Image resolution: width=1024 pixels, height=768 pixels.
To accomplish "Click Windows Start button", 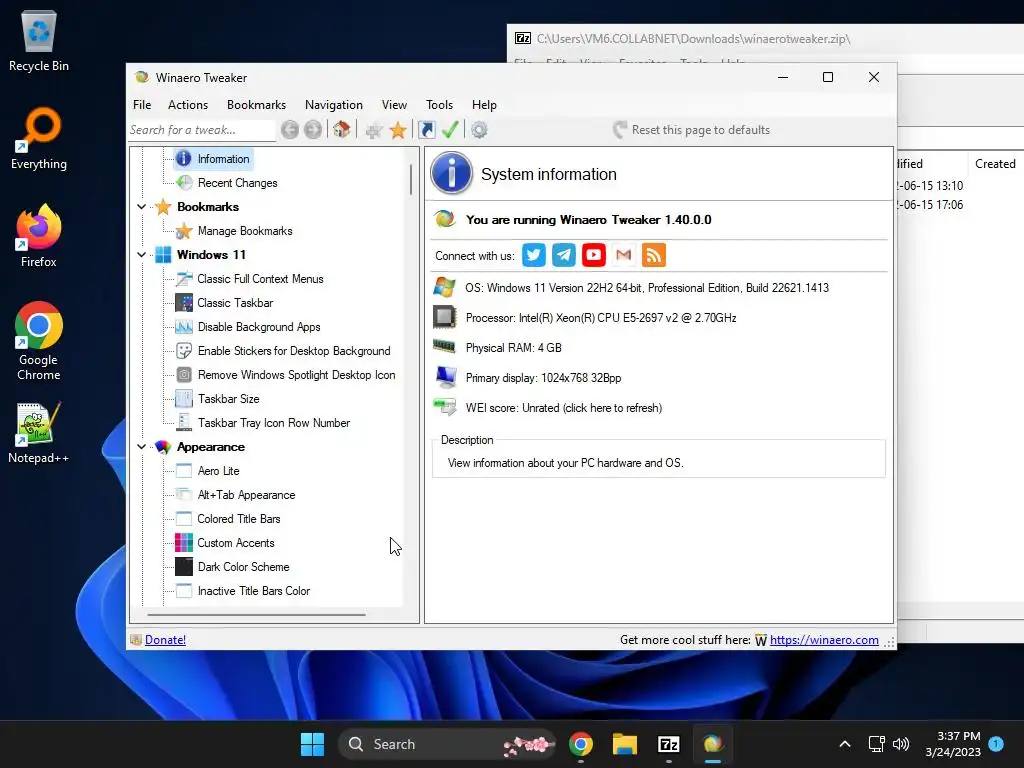I will [312, 744].
